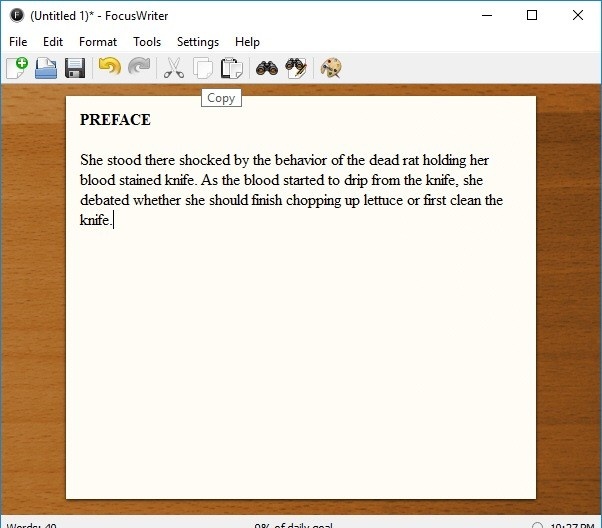Open Themes with paint palette icon

331,68
